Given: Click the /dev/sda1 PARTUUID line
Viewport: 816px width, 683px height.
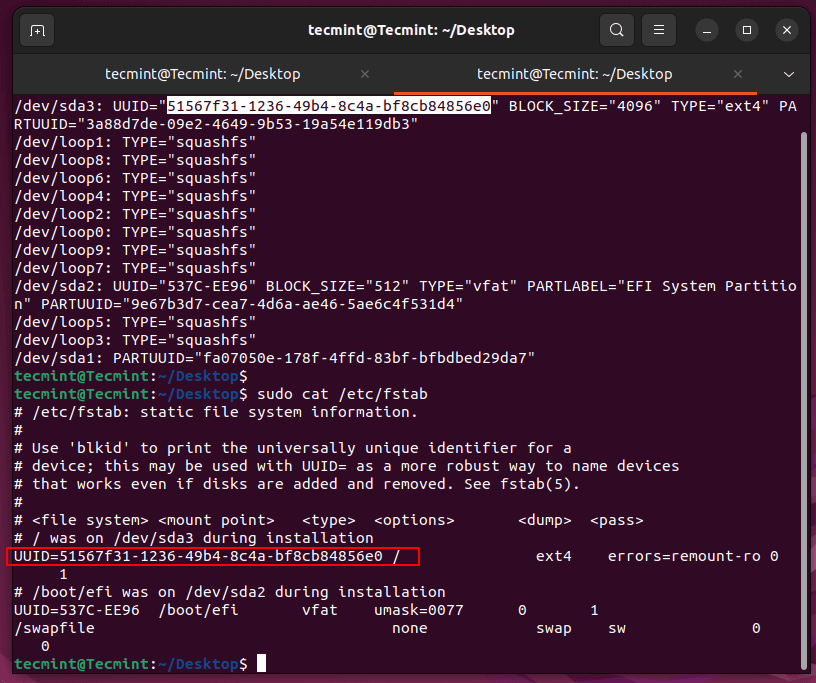Looking at the screenshot, I should (x=274, y=359).
